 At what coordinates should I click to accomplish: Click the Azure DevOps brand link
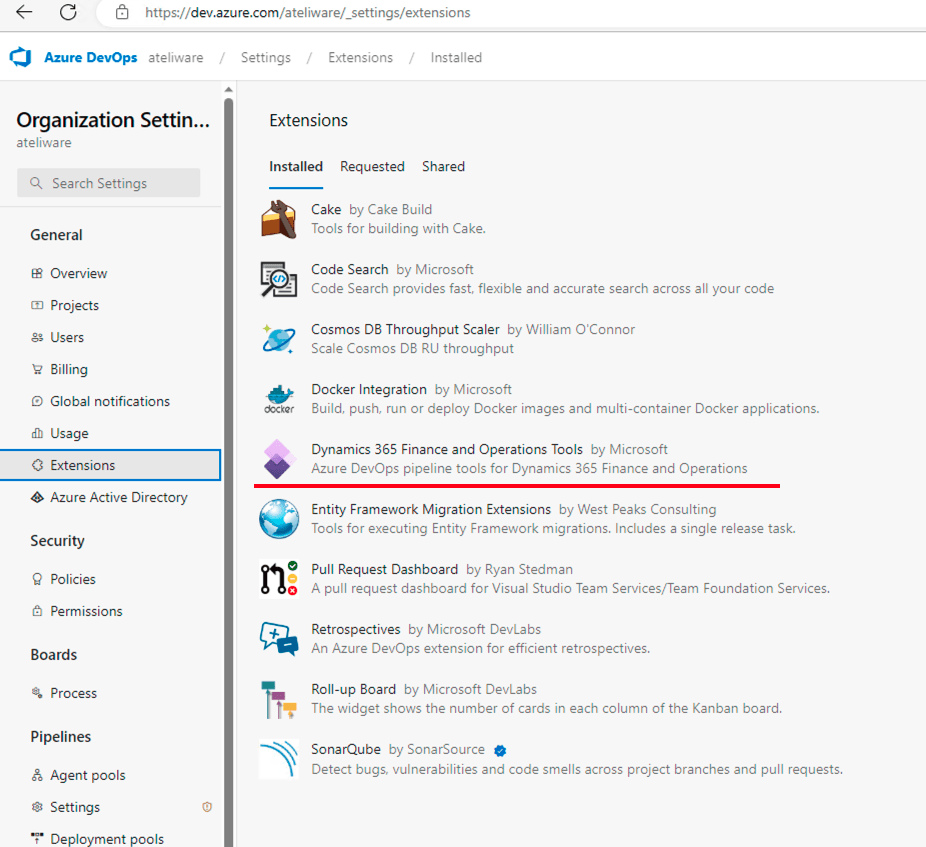91,57
